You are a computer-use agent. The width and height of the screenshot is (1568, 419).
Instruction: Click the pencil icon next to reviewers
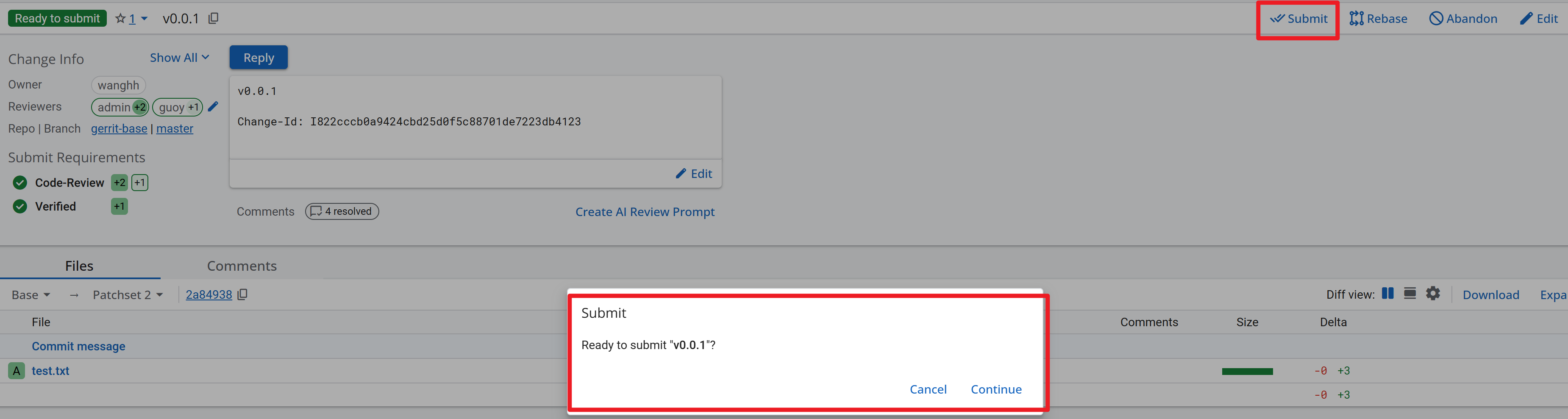pyautogui.click(x=212, y=107)
